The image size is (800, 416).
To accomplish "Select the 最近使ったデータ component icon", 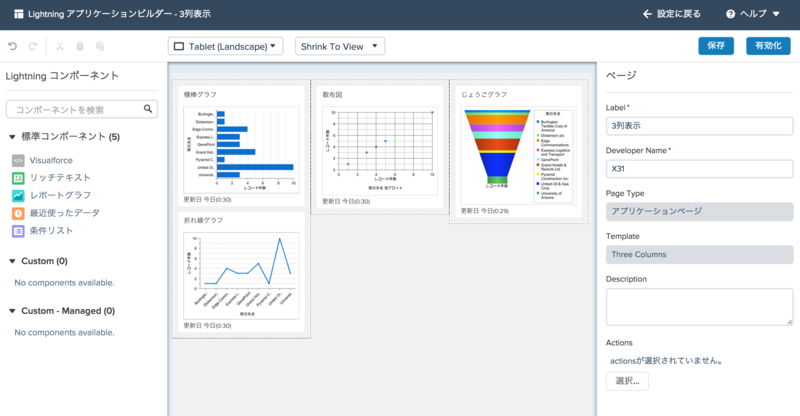I will point(18,213).
